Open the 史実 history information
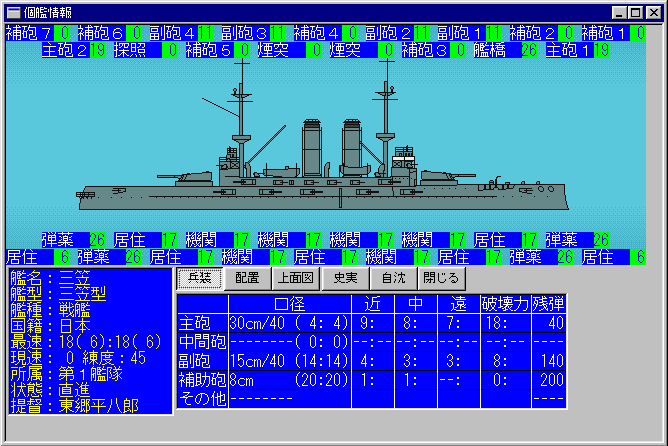This screenshot has height=446, width=668. point(345,279)
